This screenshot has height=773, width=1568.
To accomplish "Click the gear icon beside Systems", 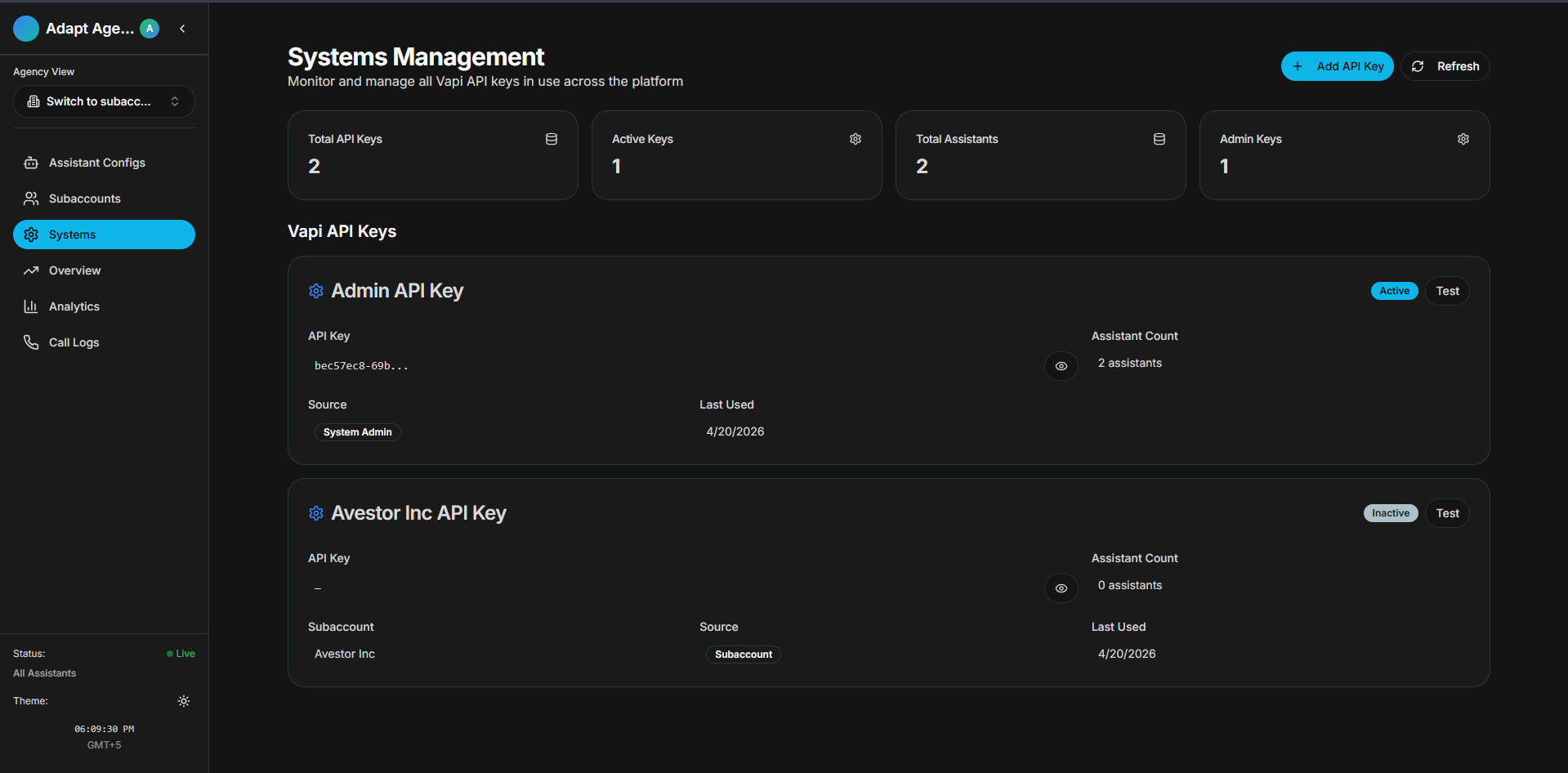I will pos(31,235).
